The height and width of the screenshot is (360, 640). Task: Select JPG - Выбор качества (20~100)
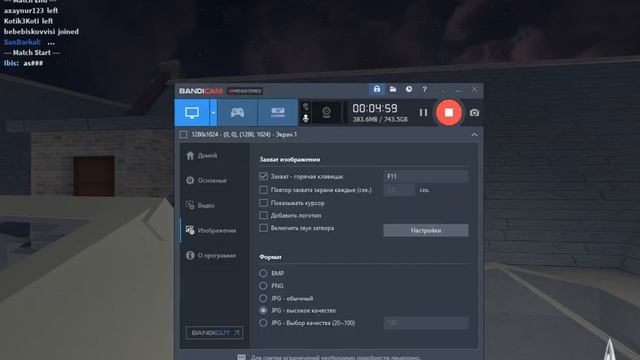point(263,323)
